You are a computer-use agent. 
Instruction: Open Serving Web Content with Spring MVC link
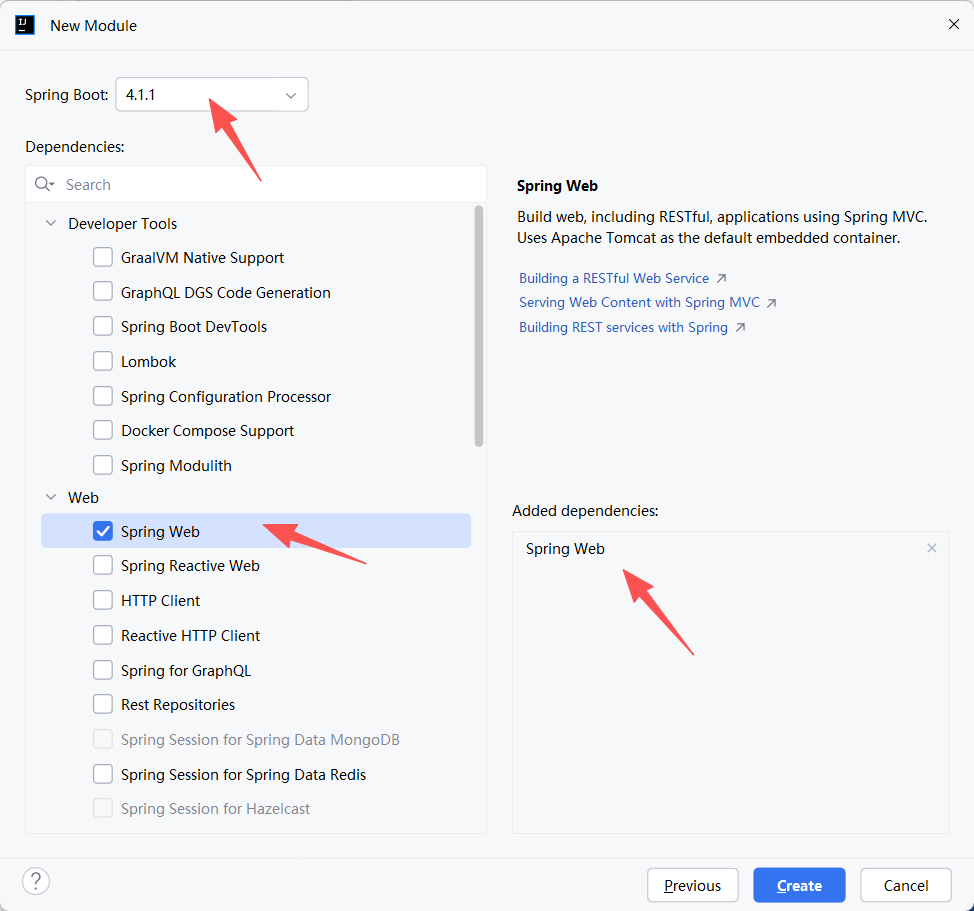tap(639, 302)
